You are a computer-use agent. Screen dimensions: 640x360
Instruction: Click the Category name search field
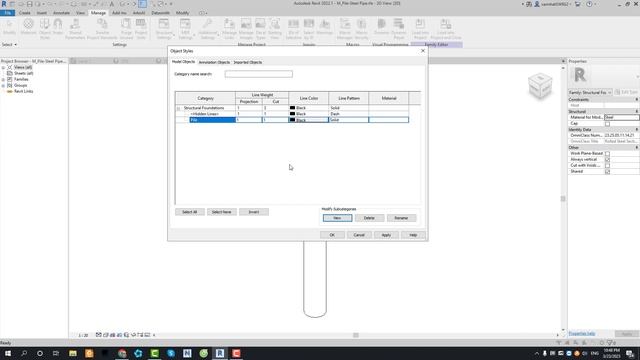[259, 74]
